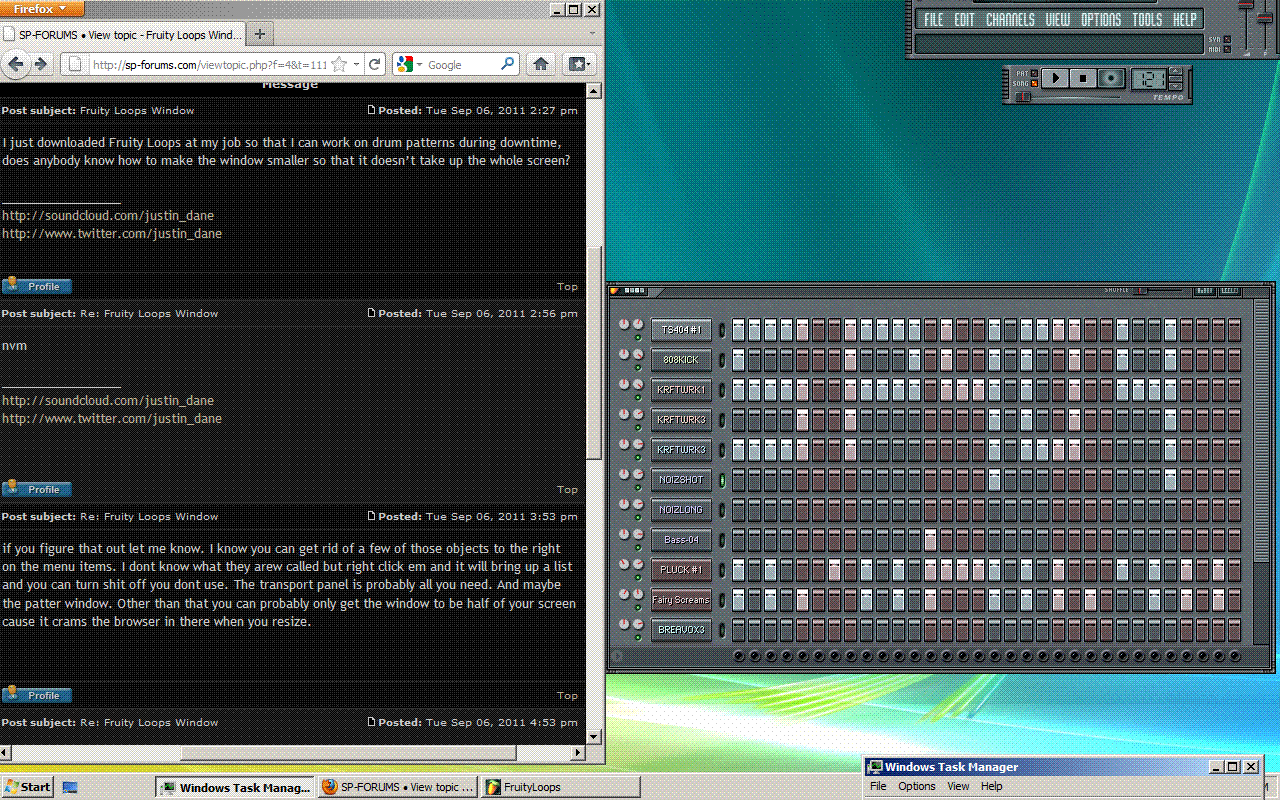Decrease tempo with the down arrow
The height and width of the screenshot is (800, 1280).
(1175, 84)
